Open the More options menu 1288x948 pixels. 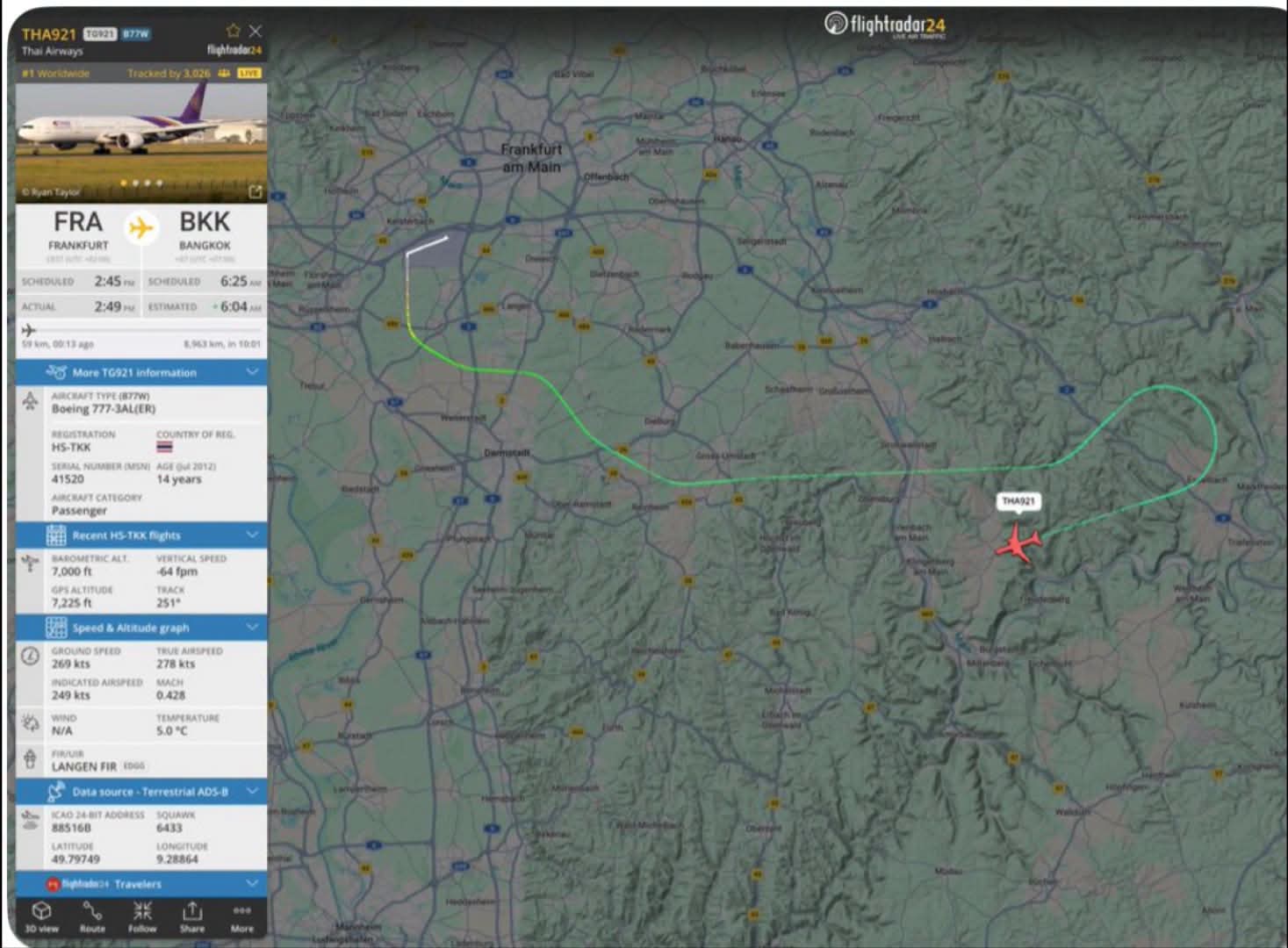[x=242, y=916]
